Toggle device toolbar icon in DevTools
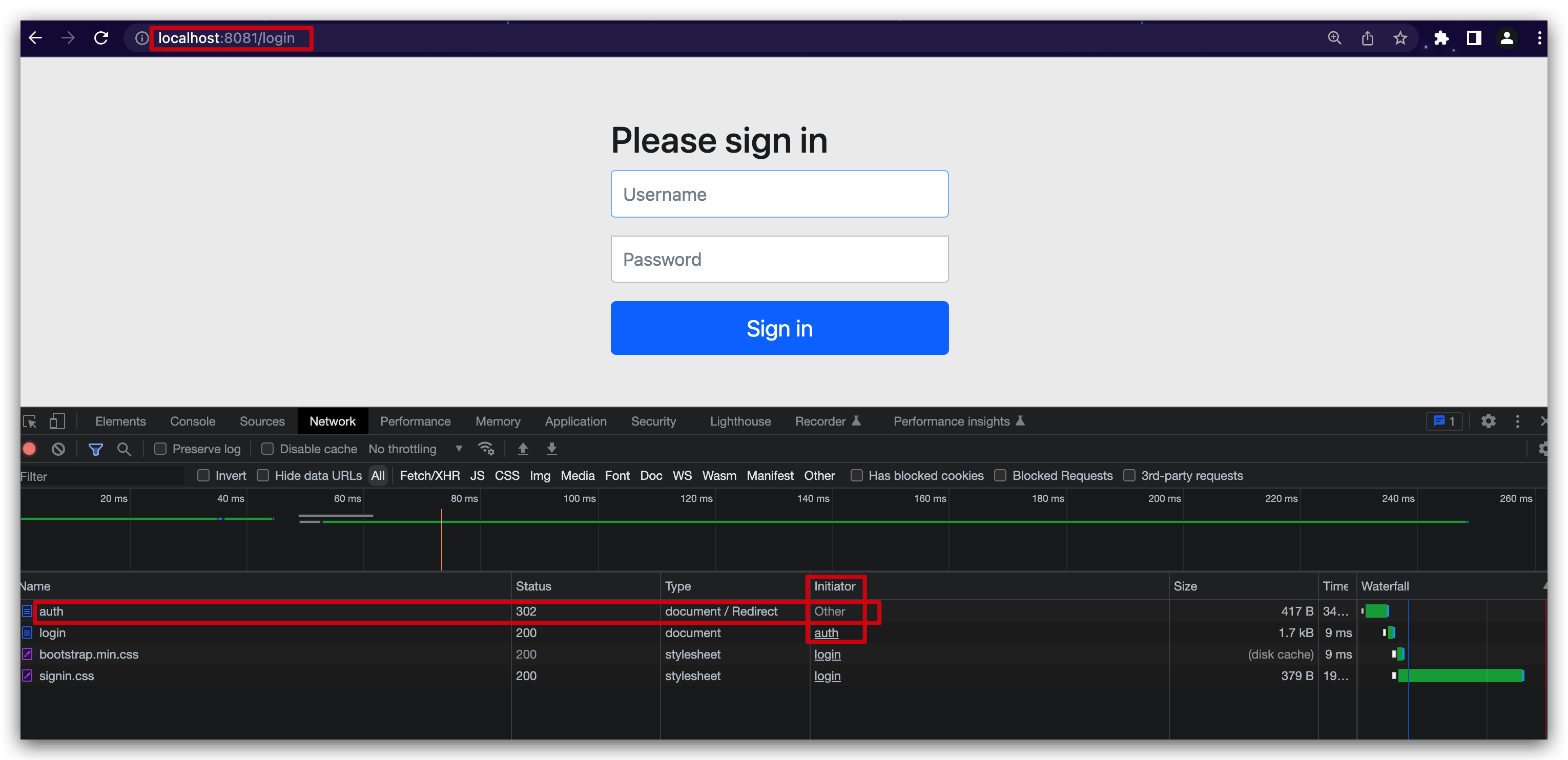The image size is (1568, 760). [57, 421]
